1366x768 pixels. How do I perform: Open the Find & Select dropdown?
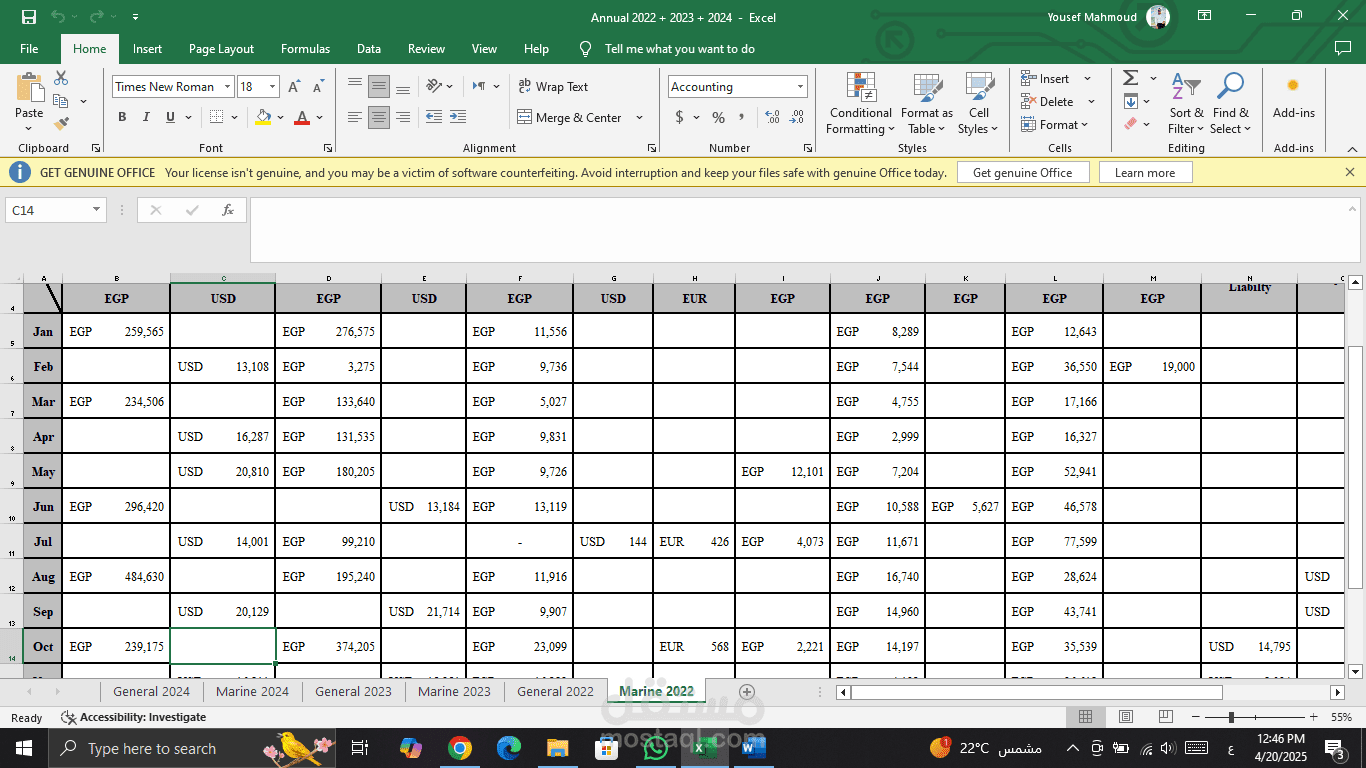click(x=1230, y=103)
